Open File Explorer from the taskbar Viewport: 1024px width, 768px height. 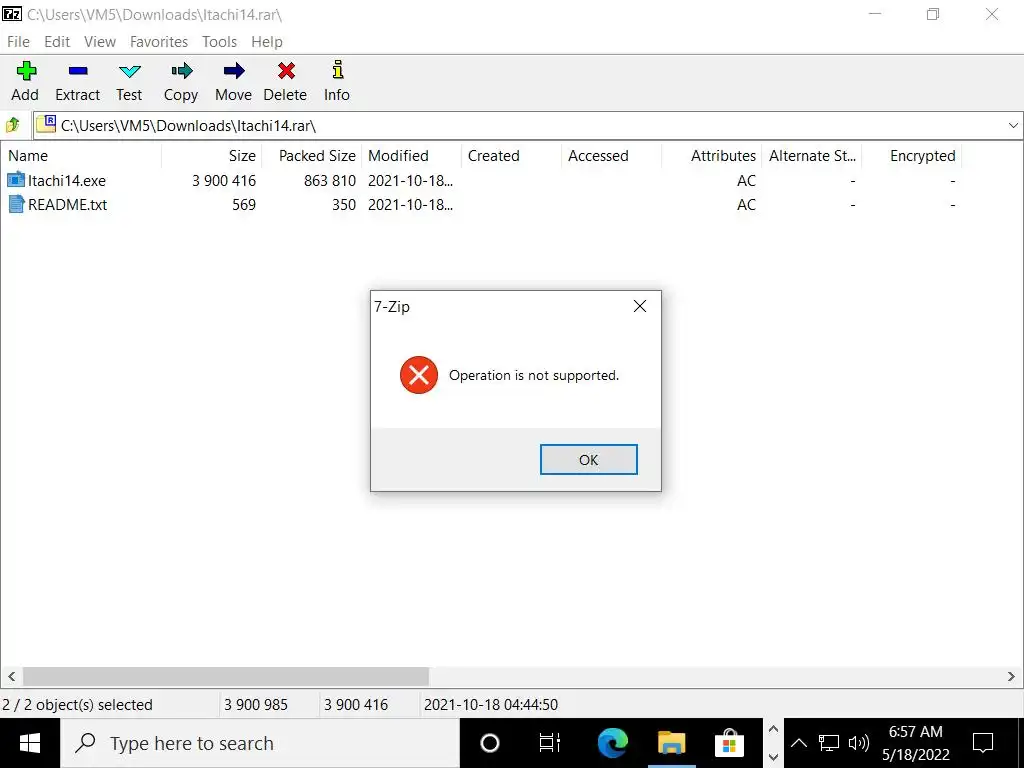671,743
